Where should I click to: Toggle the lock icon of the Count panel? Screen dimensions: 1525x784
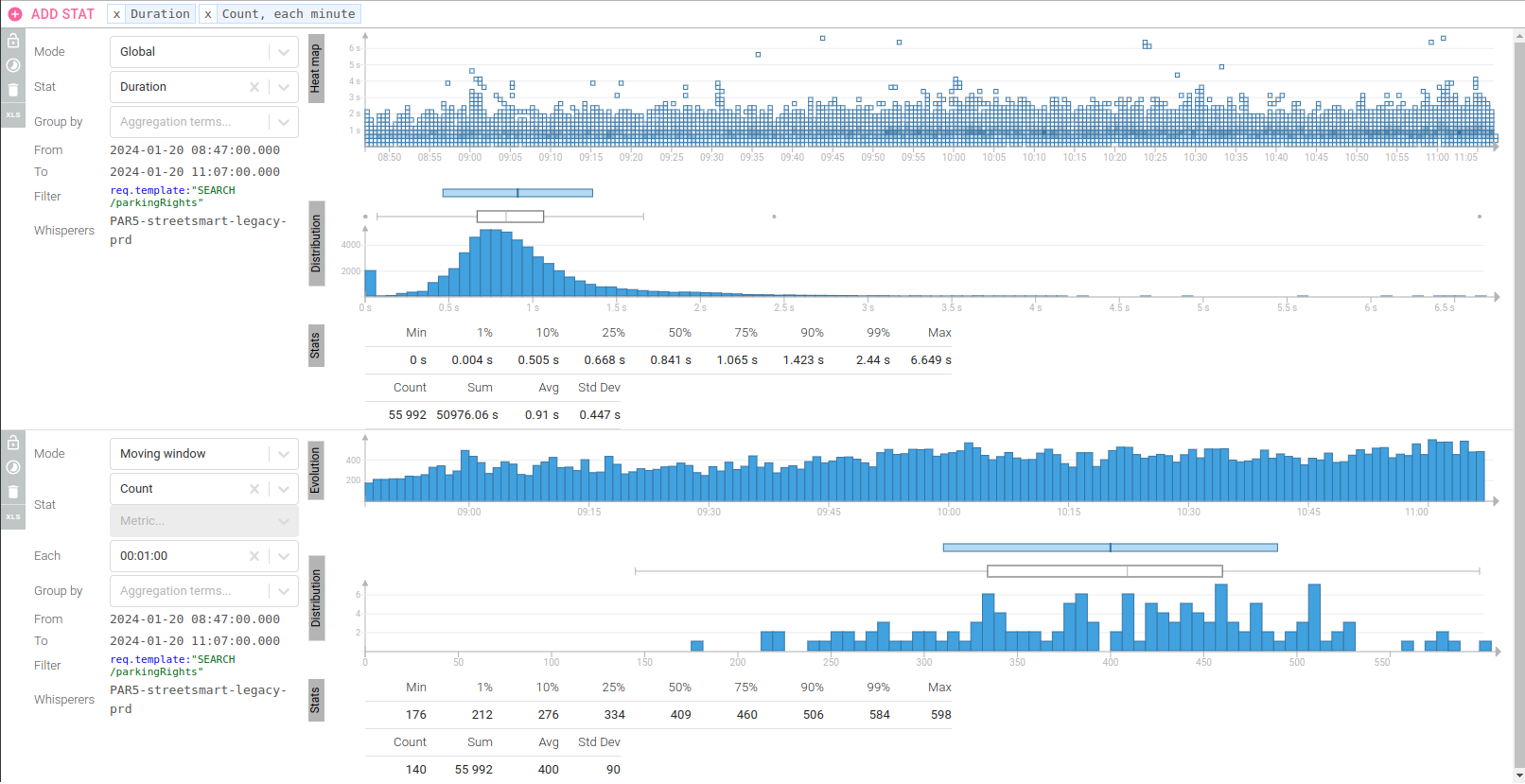tap(13, 443)
